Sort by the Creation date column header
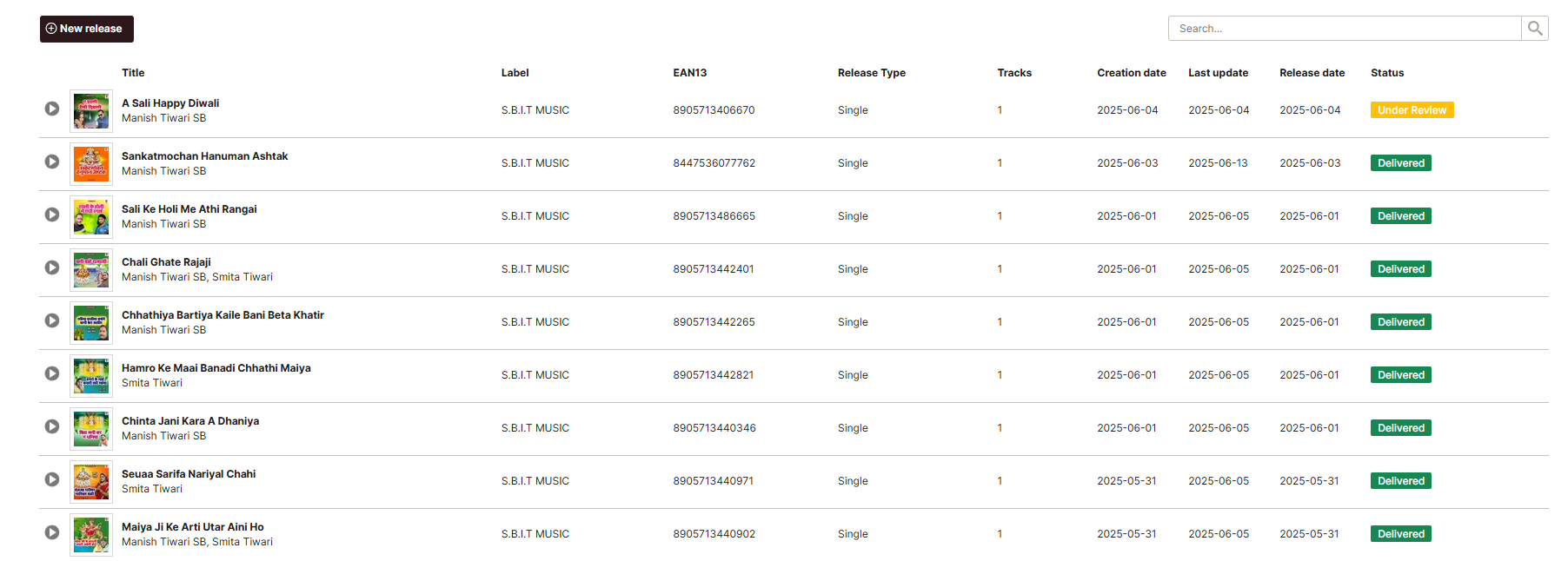1568x561 pixels. 1131,73
